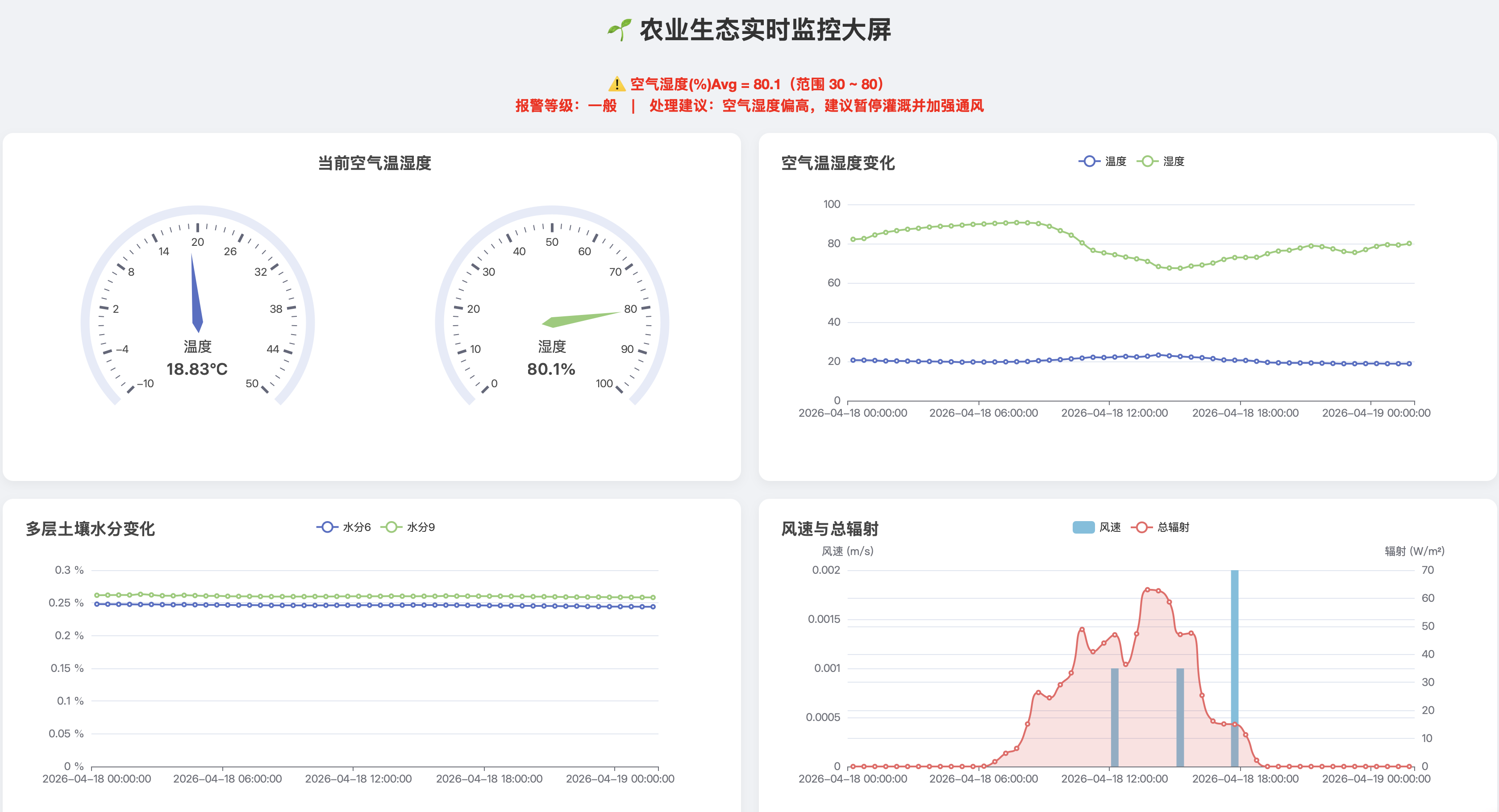The height and width of the screenshot is (812, 1499).
Task: Click 2026-04-19 00:00:00 label under soil chart
Action: pyautogui.click(x=620, y=779)
